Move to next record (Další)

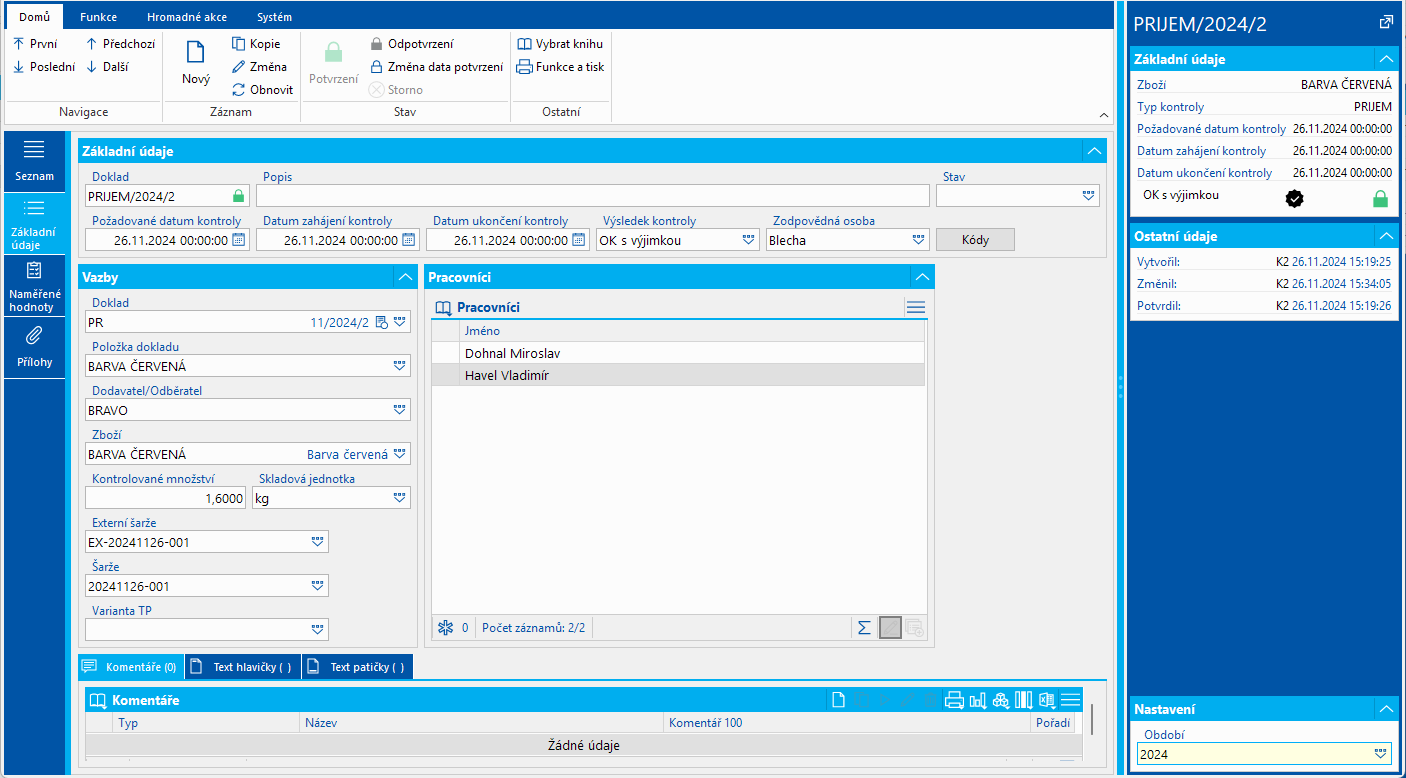pos(107,67)
